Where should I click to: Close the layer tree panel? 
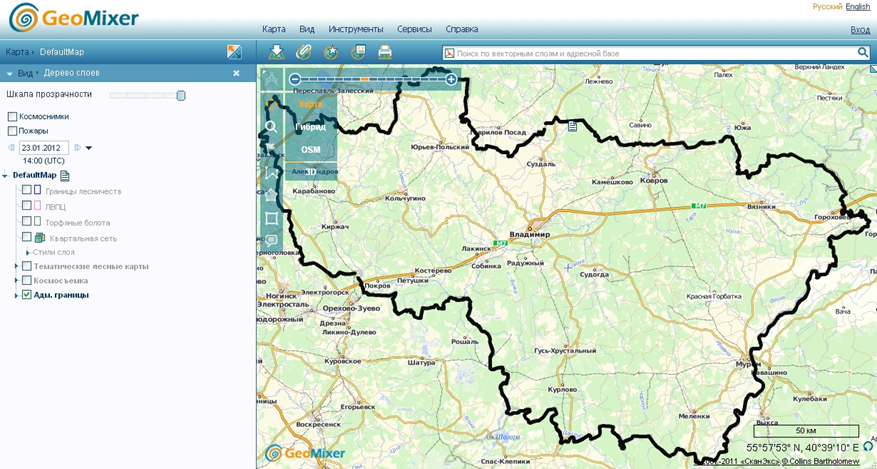pos(237,73)
